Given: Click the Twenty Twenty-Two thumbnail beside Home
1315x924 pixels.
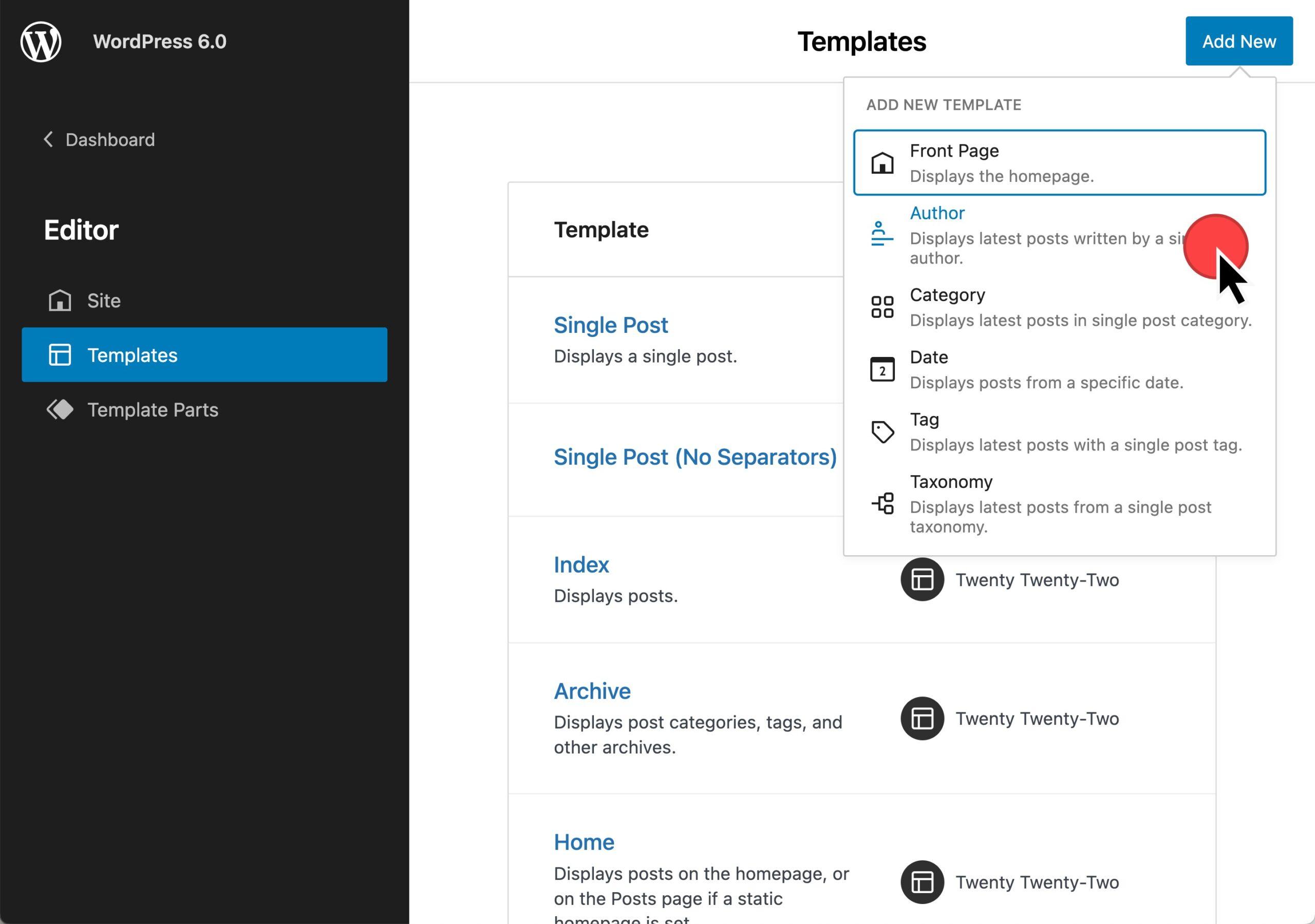Looking at the screenshot, I should click(x=922, y=881).
